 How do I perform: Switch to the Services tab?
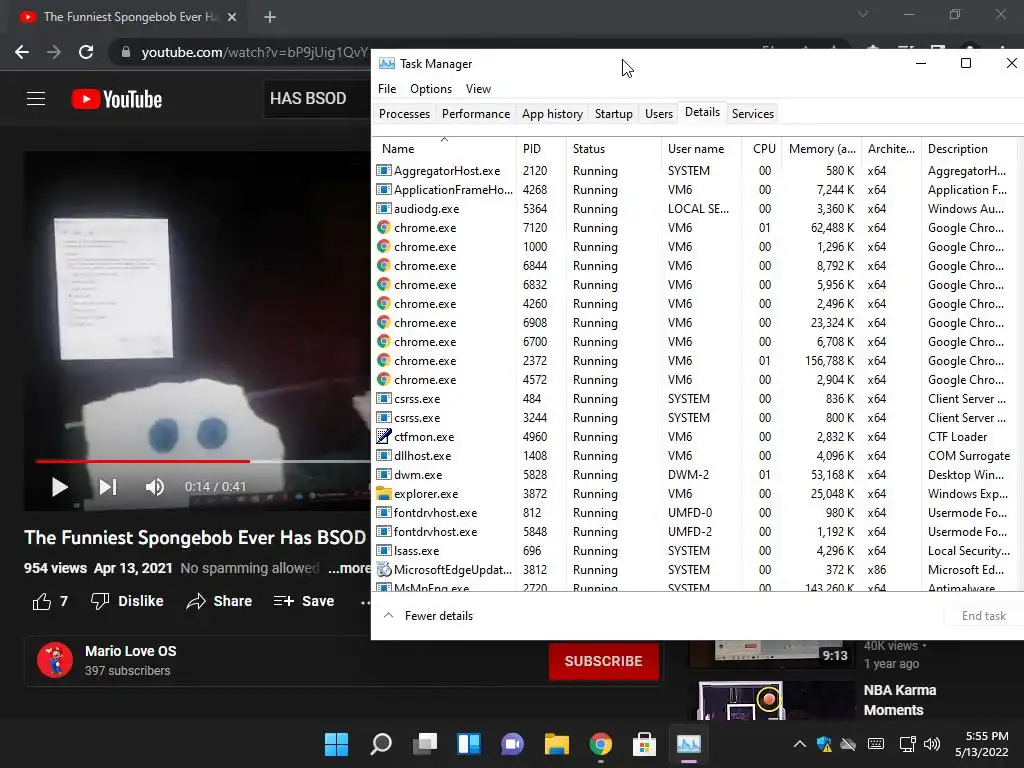coord(752,114)
